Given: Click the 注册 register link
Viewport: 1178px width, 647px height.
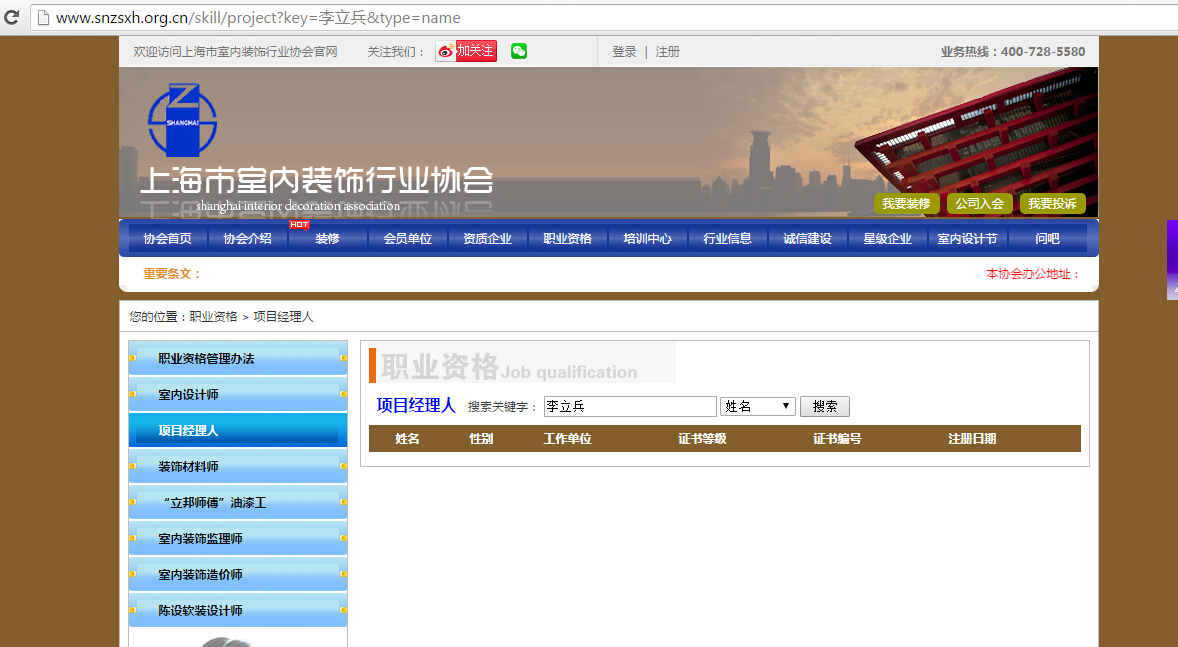Looking at the screenshot, I should (667, 52).
